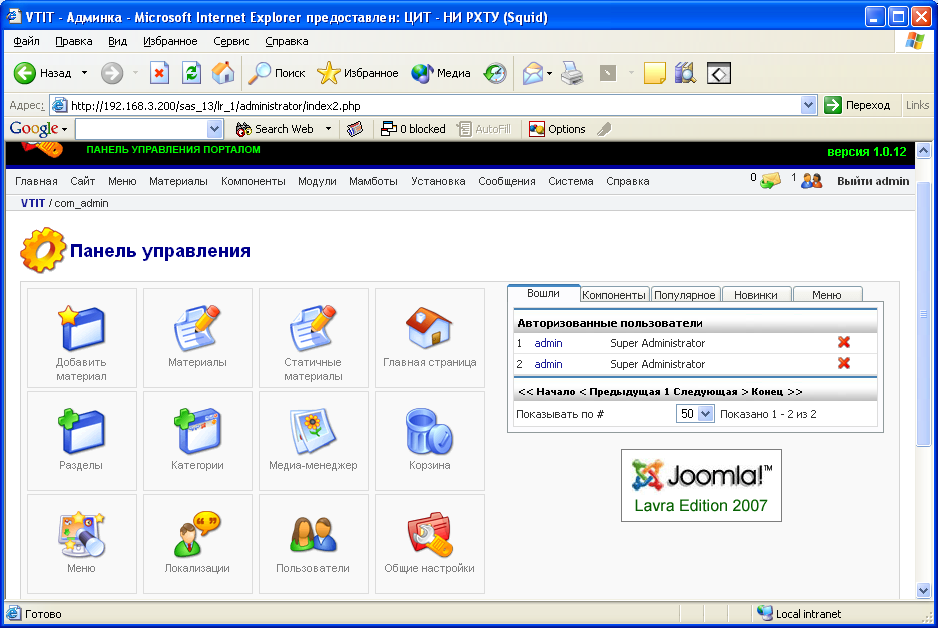Open the Избранное favorites toolbar button
The height and width of the screenshot is (628, 938).
[x=358, y=73]
